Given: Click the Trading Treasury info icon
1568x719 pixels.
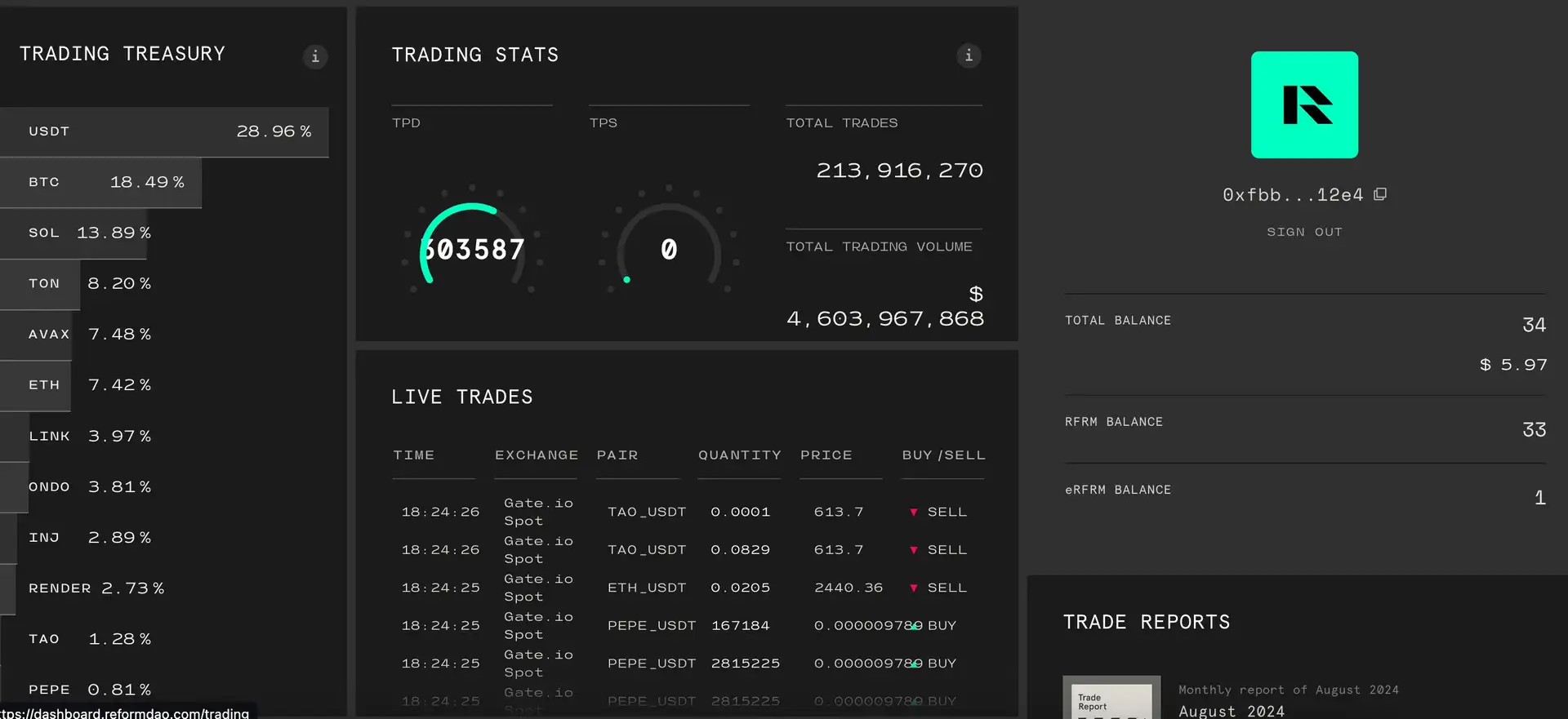Looking at the screenshot, I should 315,56.
